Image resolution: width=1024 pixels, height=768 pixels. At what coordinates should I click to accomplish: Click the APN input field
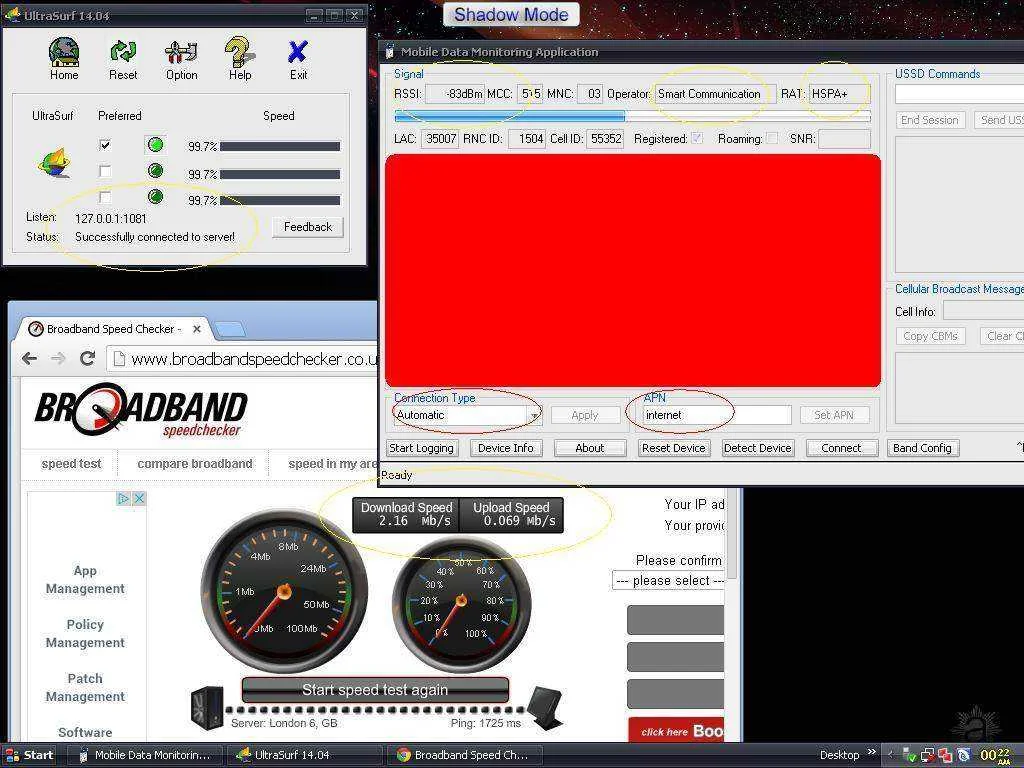pos(716,415)
